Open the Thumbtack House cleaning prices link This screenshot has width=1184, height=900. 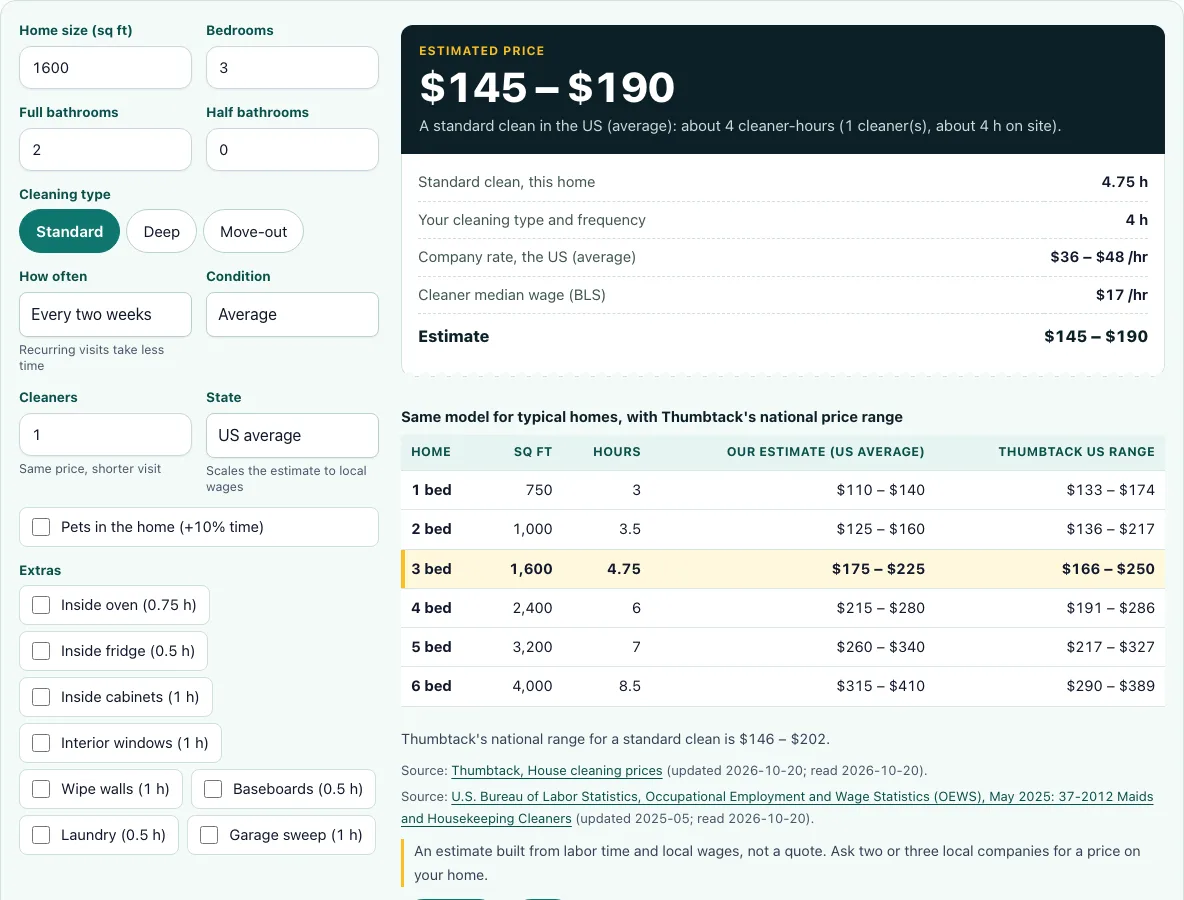pos(557,771)
